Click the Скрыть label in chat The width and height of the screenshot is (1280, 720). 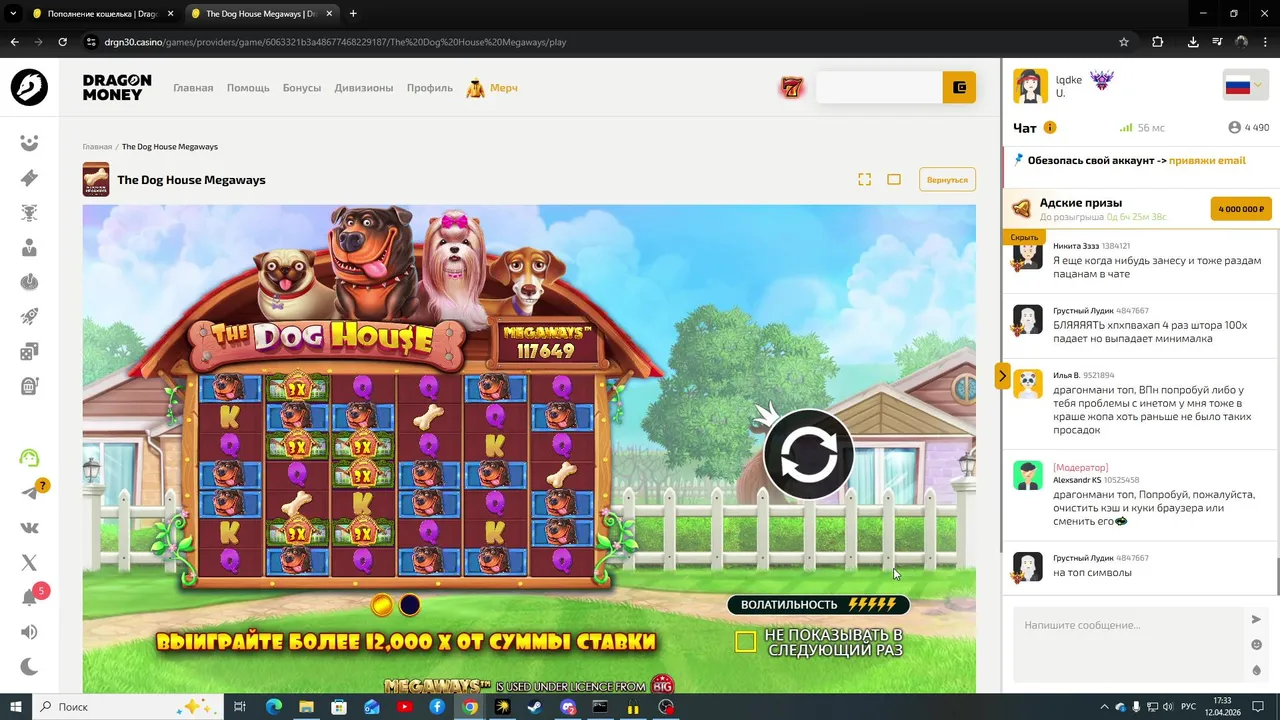click(x=1024, y=237)
